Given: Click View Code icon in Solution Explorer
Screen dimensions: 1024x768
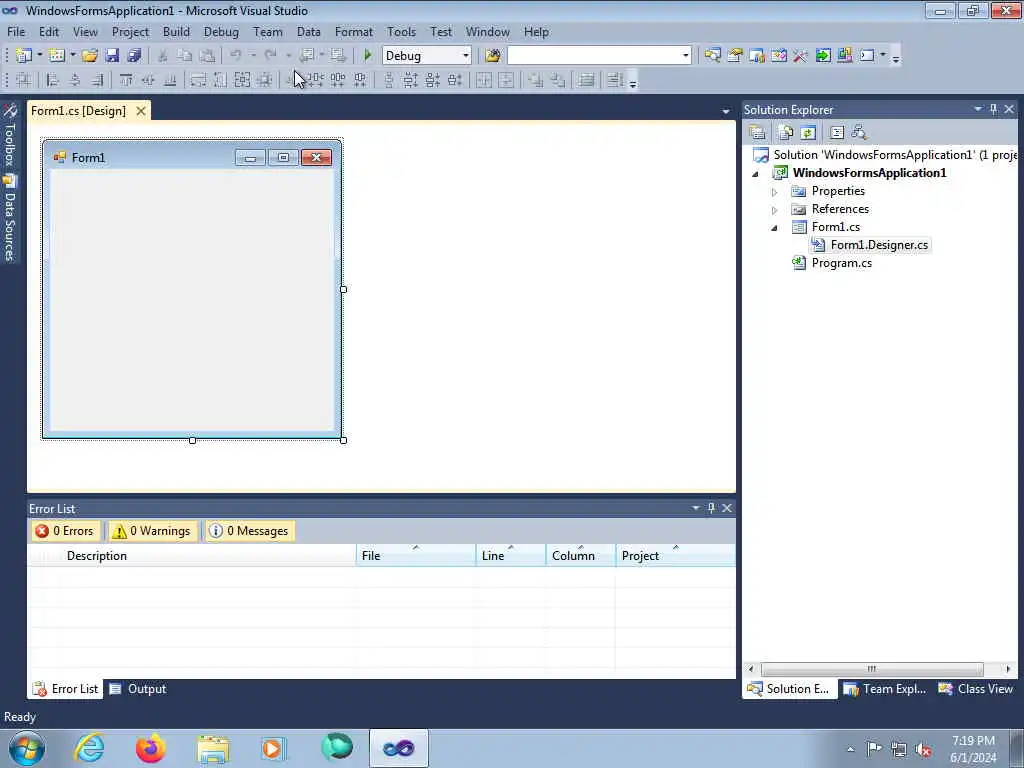Looking at the screenshot, I should (x=837, y=133).
